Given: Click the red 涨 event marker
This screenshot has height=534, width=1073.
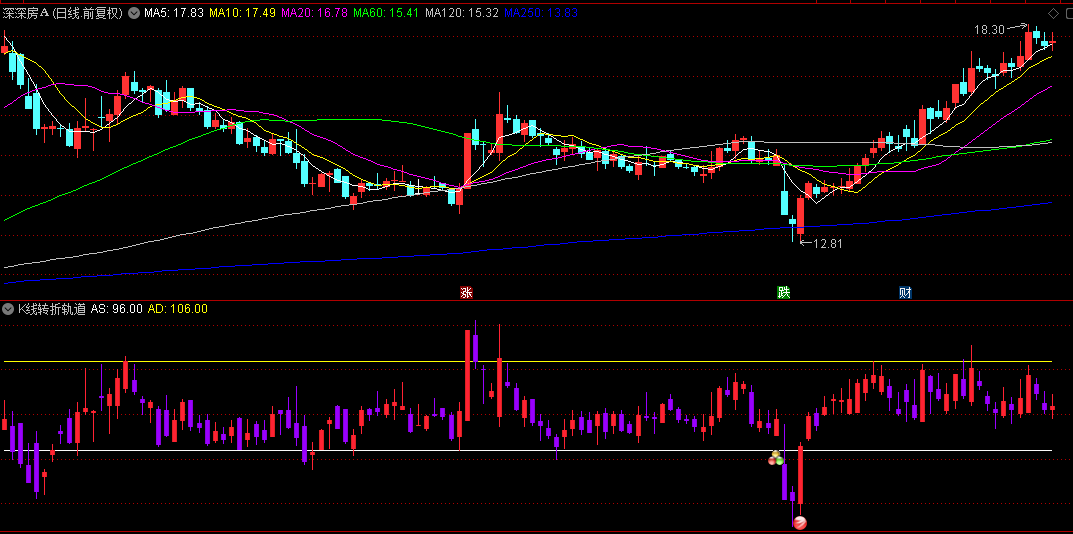Looking at the screenshot, I should [466, 293].
